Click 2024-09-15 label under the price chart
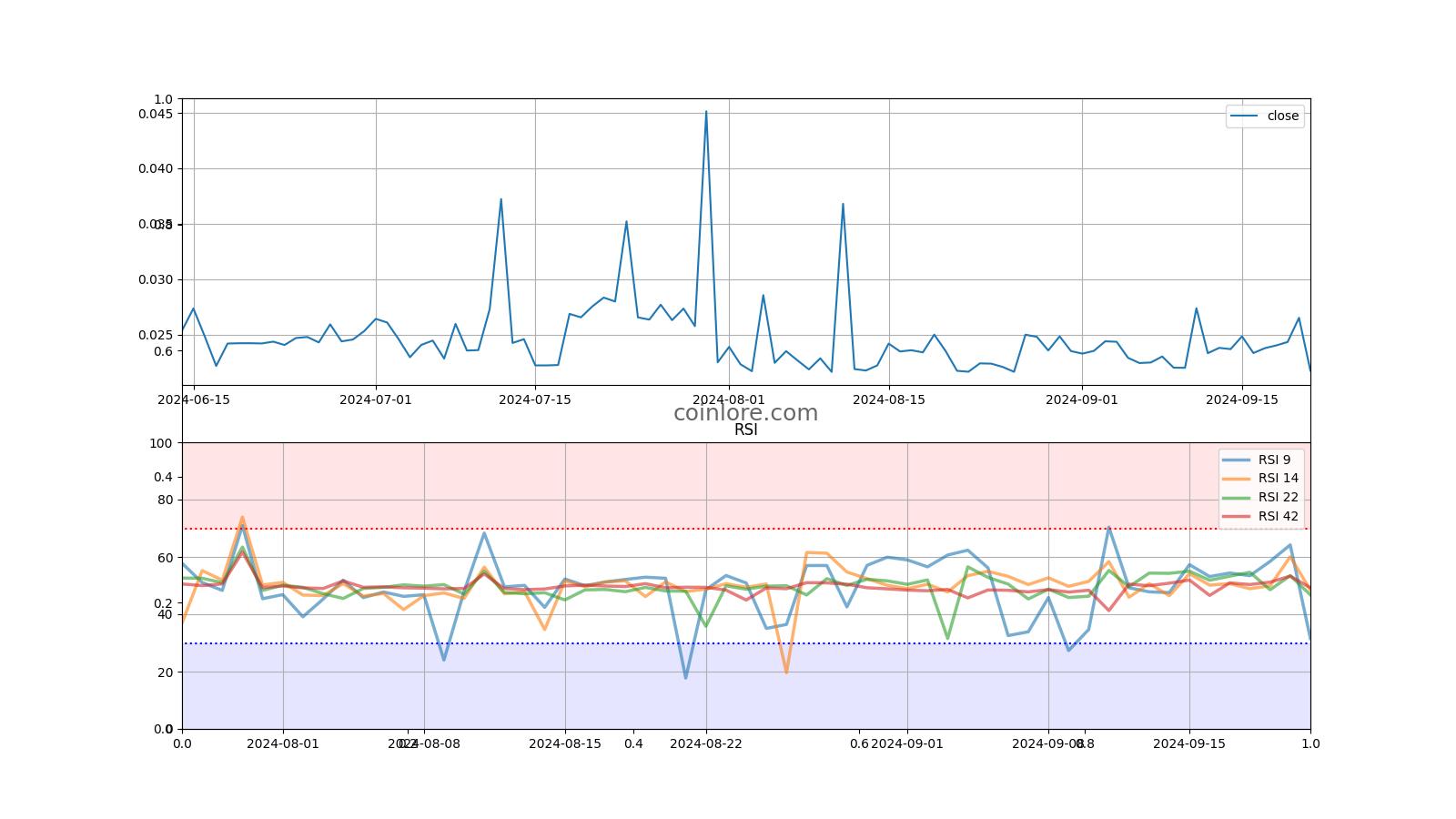 coord(1242,399)
